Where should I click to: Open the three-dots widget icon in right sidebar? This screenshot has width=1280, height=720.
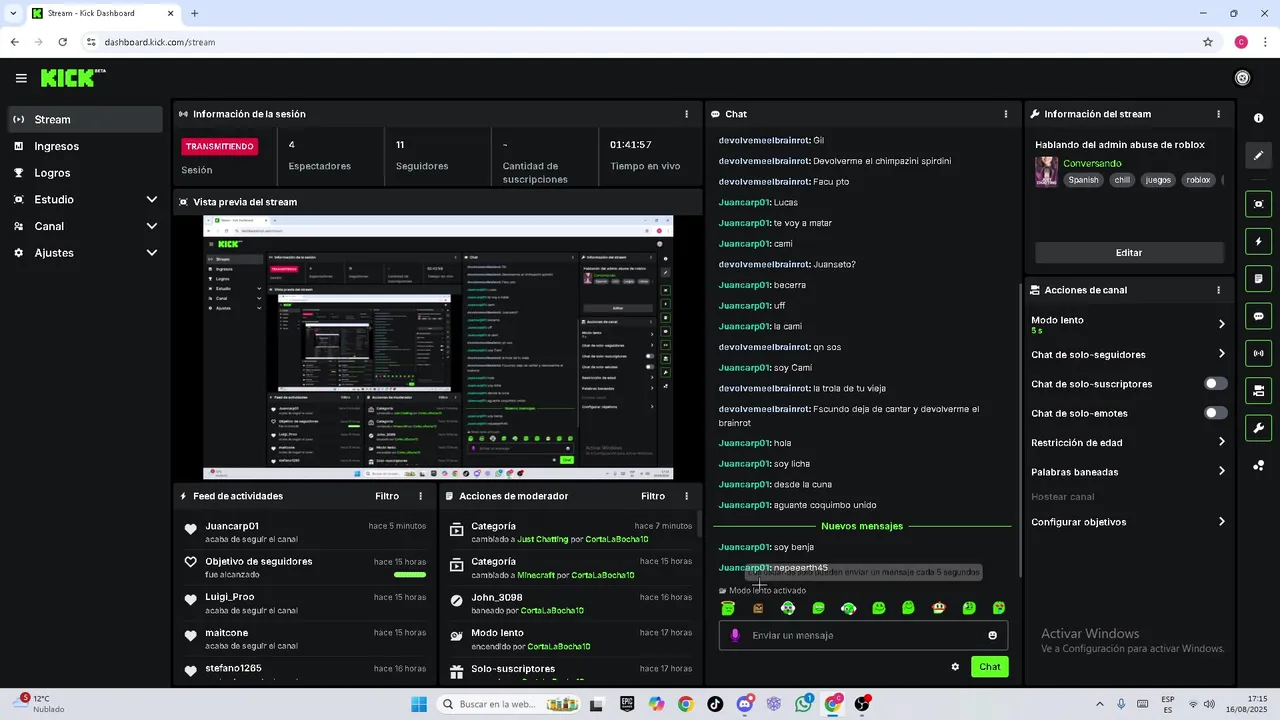coord(1258,465)
